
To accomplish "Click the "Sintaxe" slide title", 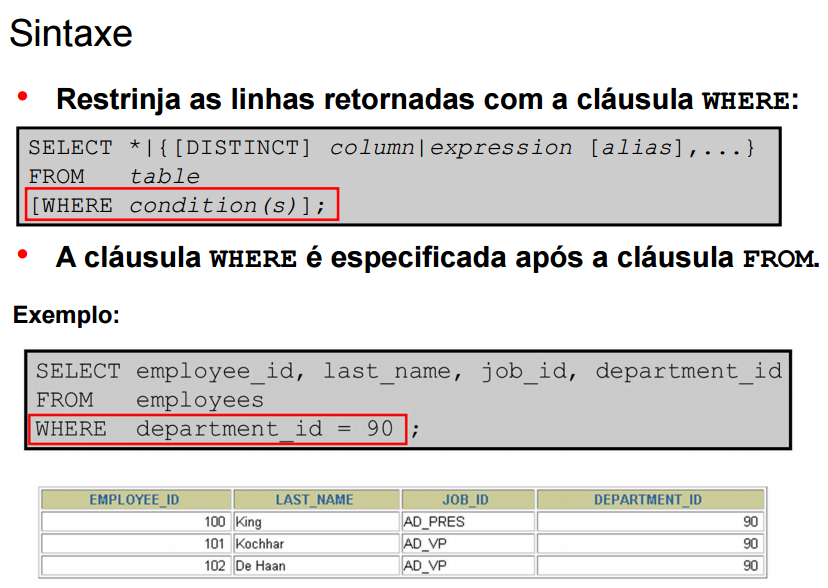I will (71, 34).
